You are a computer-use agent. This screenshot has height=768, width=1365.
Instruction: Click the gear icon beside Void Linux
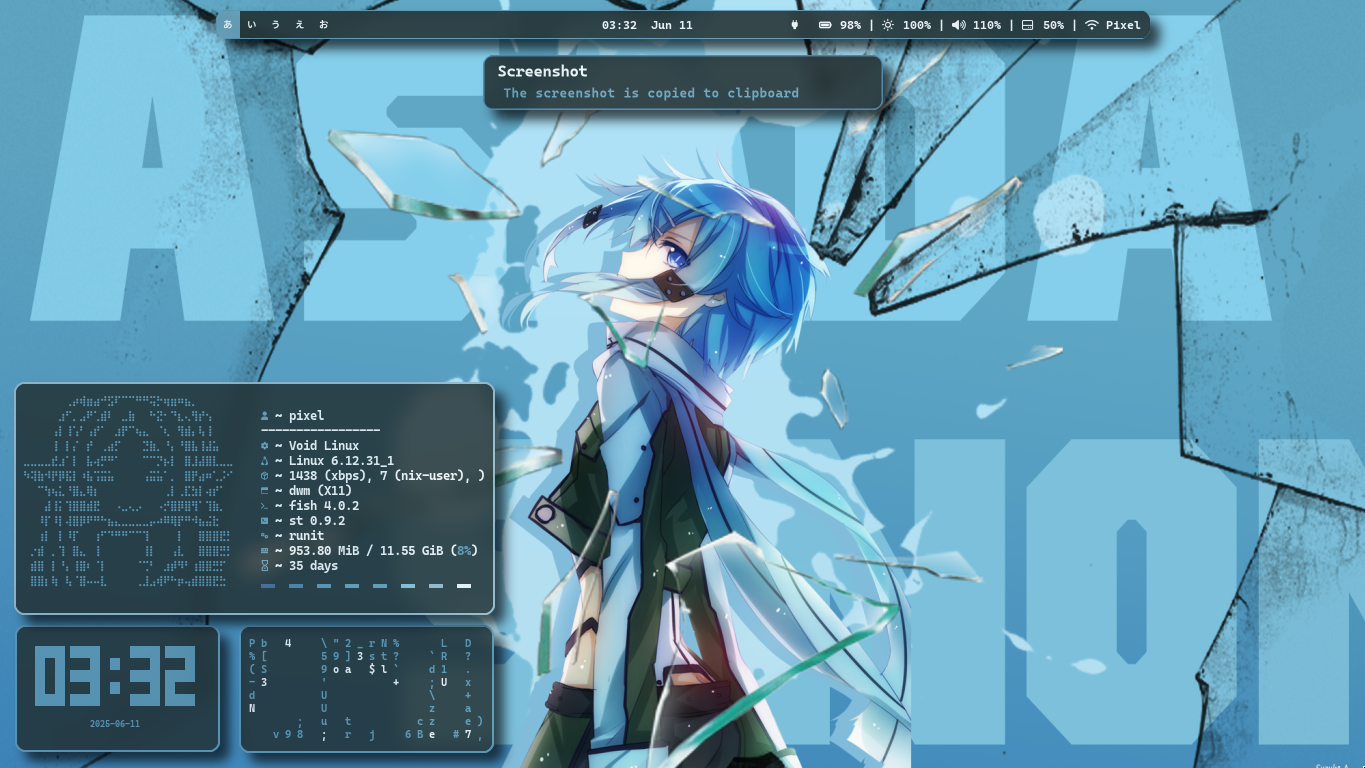pyautogui.click(x=264, y=446)
